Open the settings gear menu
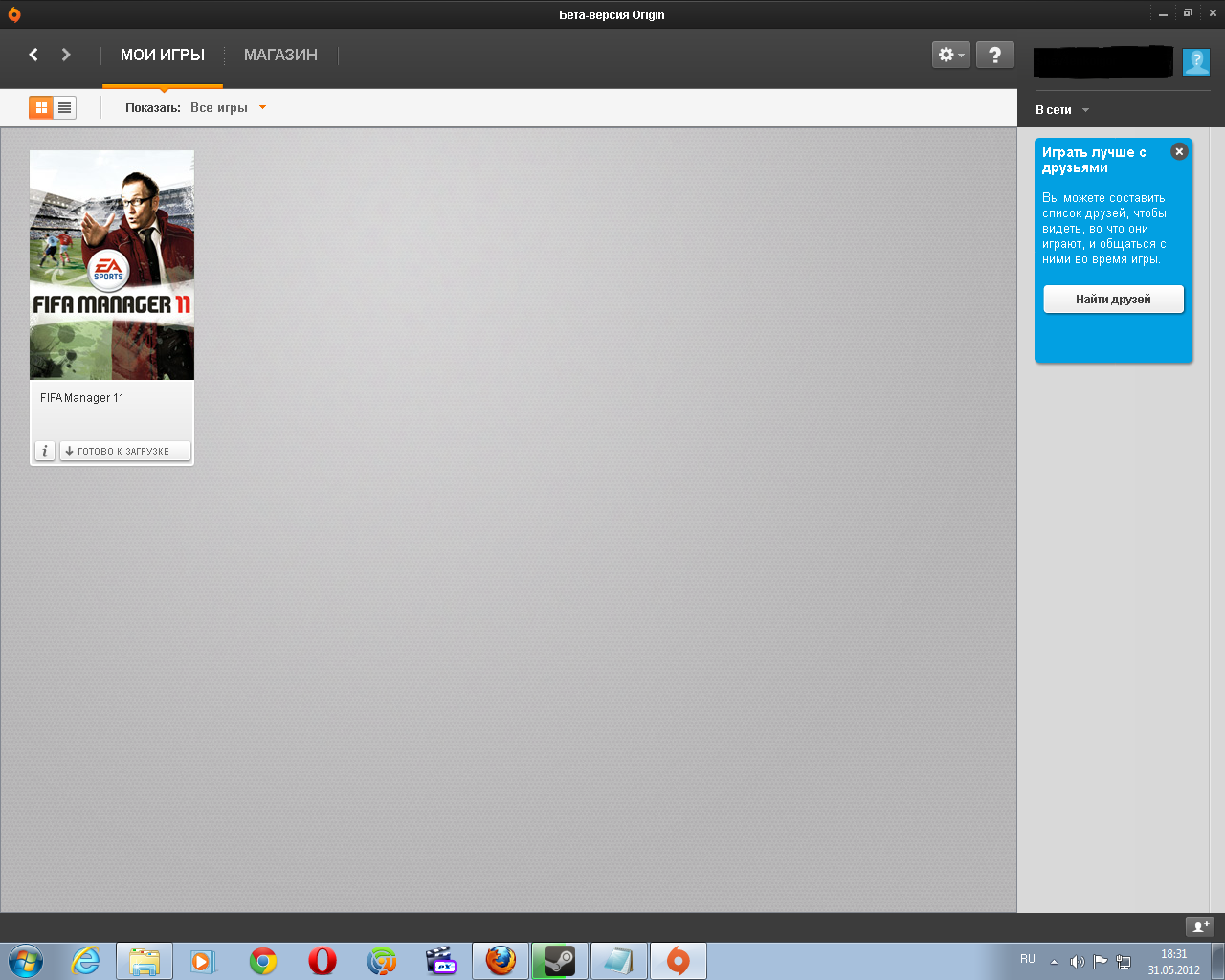 (951, 55)
